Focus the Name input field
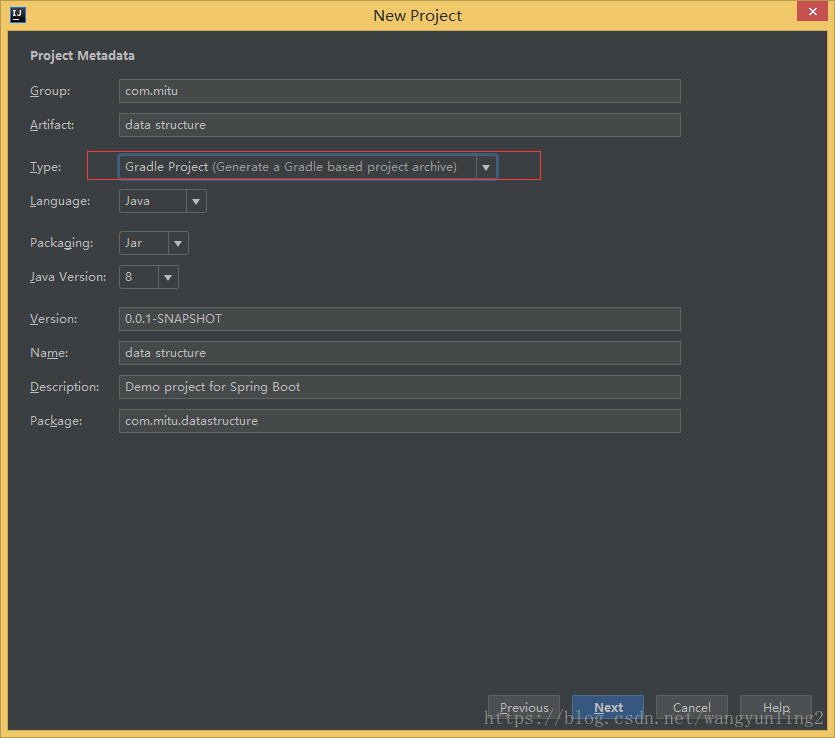This screenshot has height=738, width=835. 399,353
